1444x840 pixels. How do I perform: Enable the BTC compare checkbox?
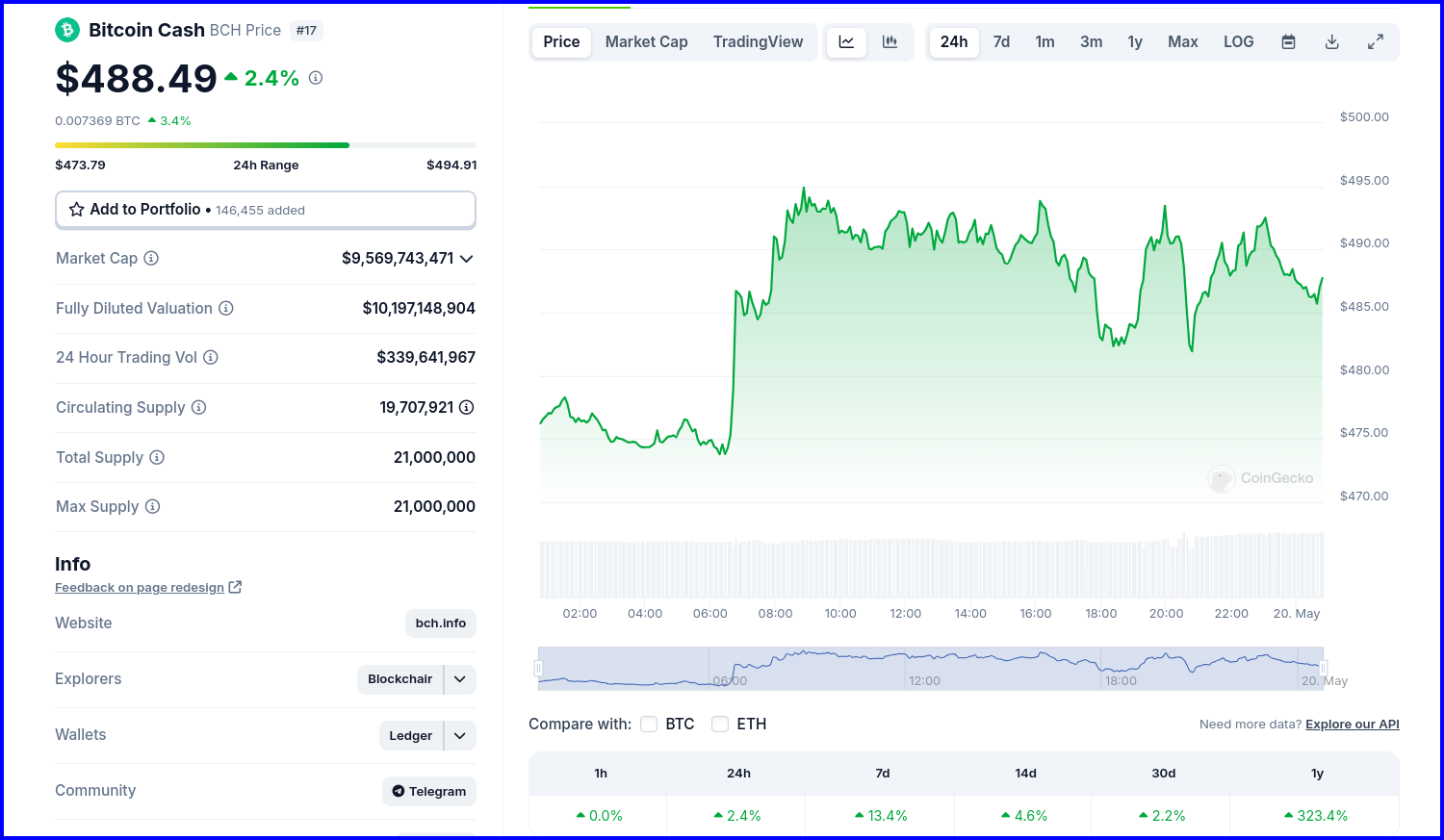click(x=649, y=724)
